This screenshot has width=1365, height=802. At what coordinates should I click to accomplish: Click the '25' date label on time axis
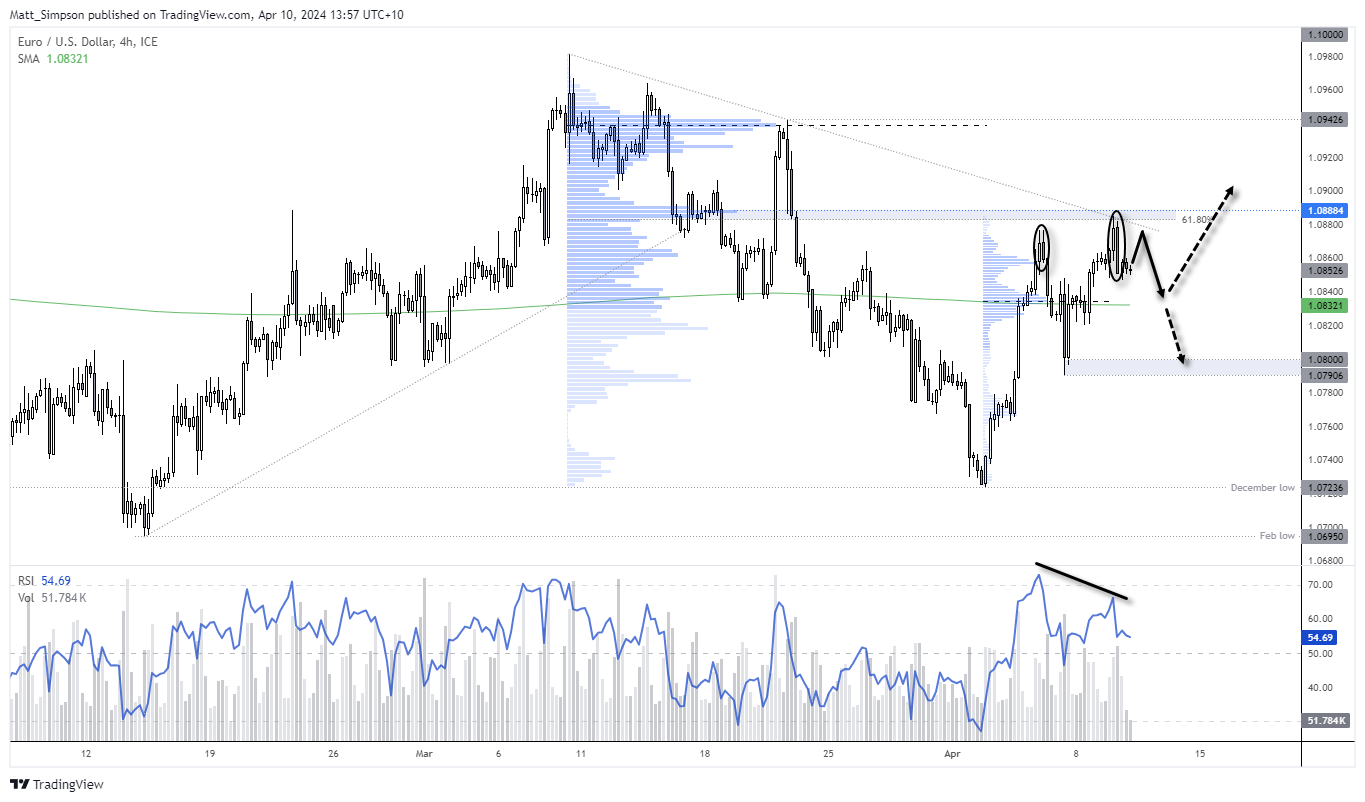[828, 752]
